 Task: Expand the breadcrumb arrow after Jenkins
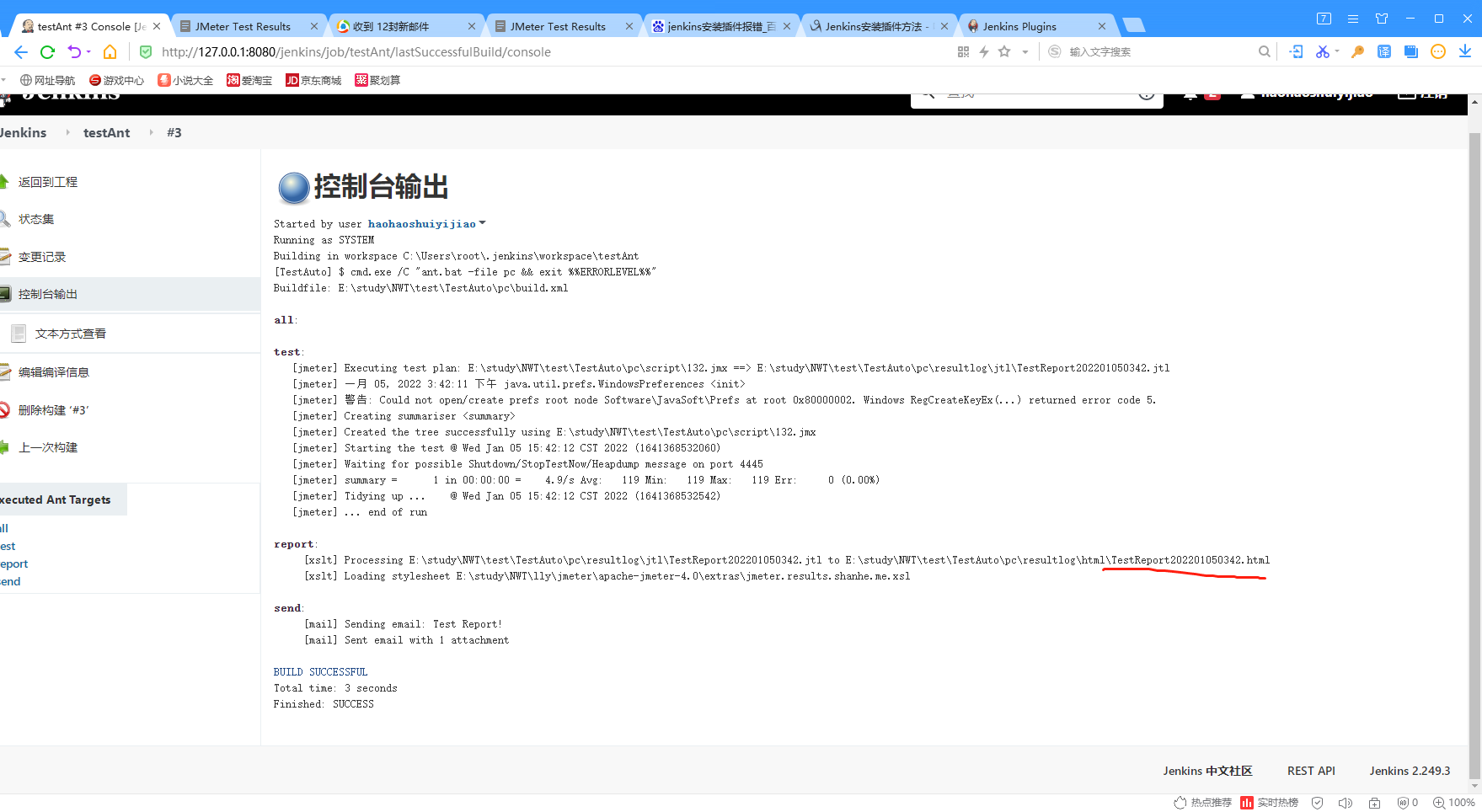67,133
